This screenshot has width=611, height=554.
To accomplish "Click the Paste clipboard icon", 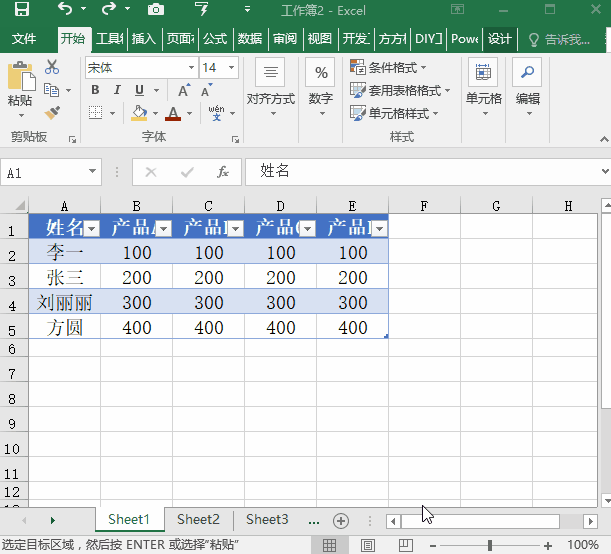I will [20, 75].
